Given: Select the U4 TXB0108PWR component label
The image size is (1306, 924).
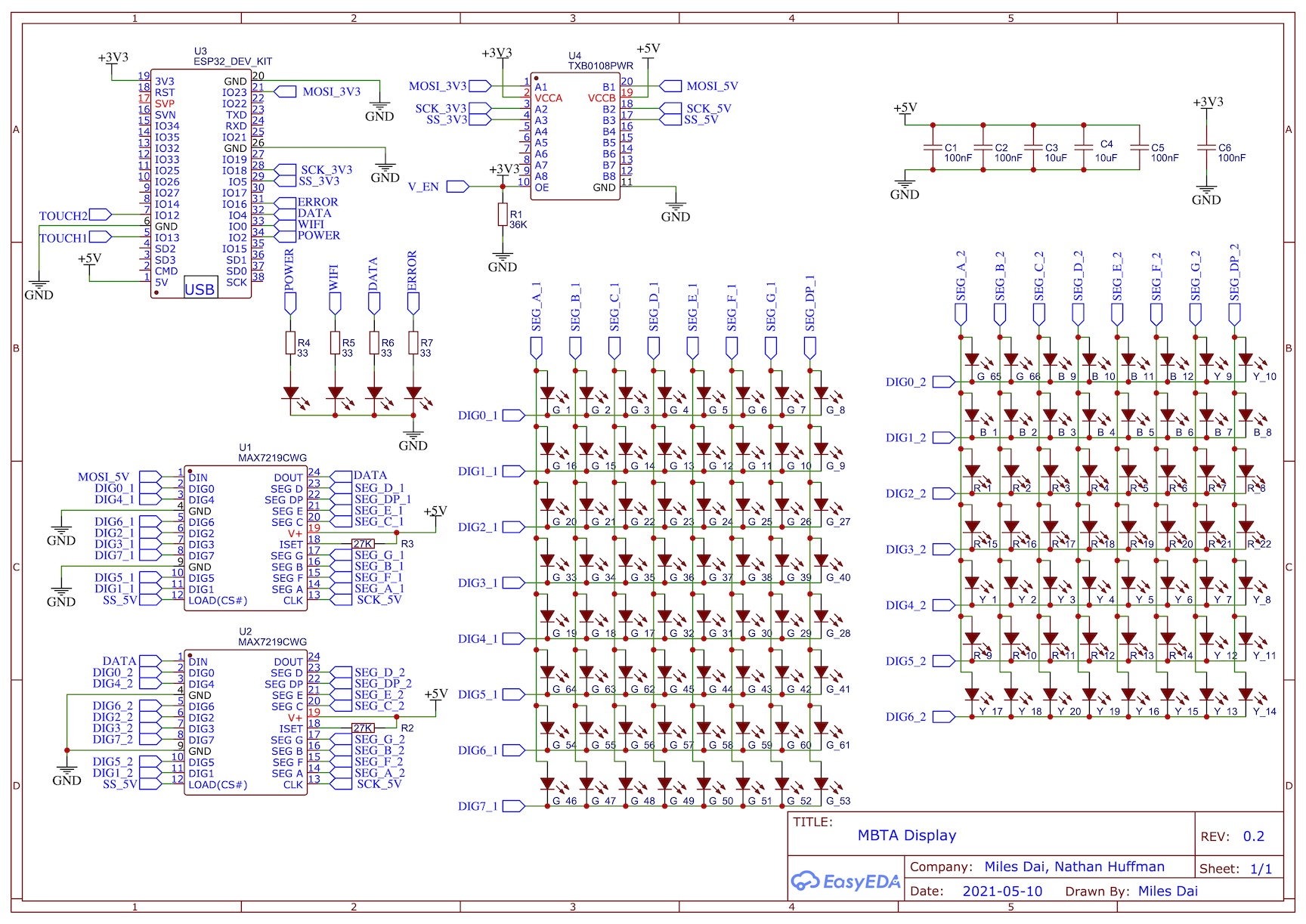Looking at the screenshot, I should 601,60.
